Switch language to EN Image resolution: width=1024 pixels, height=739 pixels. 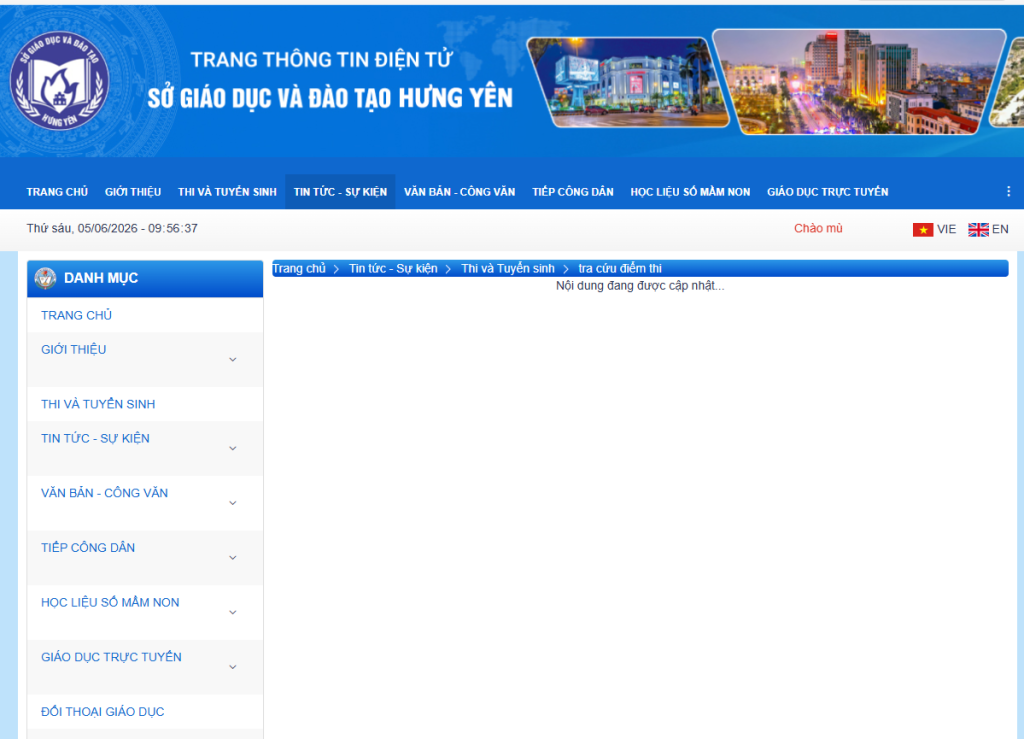[x=1000, y=229]
